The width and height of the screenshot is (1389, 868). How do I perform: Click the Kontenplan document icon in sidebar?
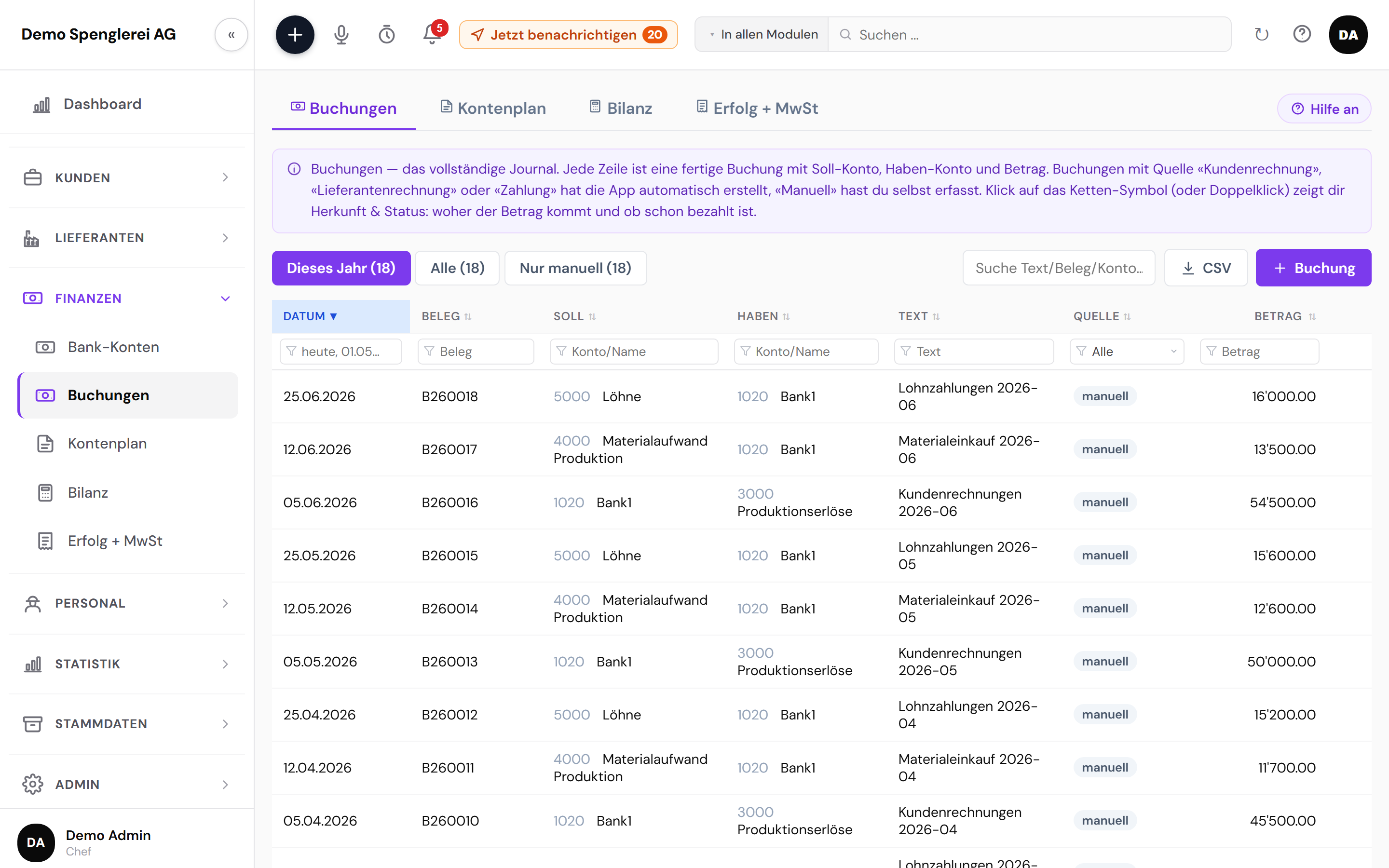pyautogui.click(x=45, y=443)
